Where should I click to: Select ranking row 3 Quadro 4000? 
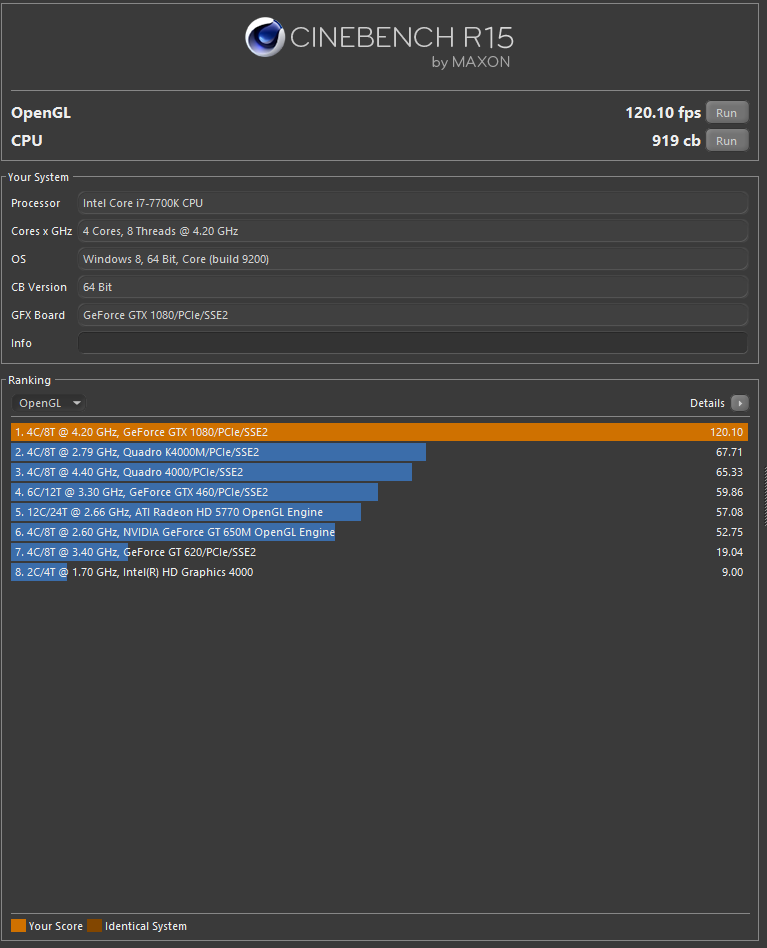pyautogui.click(x=380, y=472)
